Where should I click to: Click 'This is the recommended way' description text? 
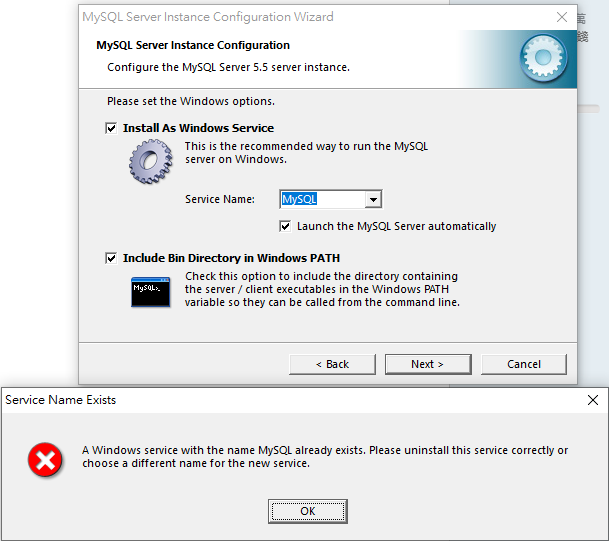306,153
